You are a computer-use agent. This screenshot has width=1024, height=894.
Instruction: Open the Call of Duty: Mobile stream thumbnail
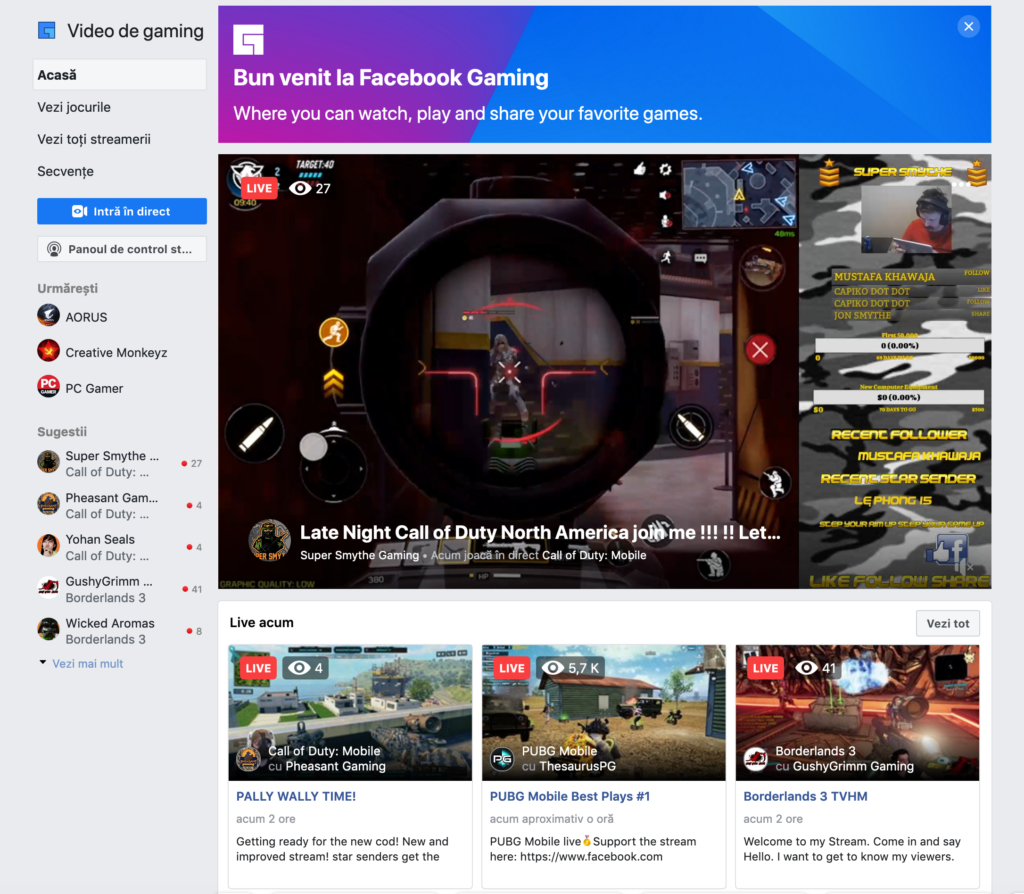[350, 712]
